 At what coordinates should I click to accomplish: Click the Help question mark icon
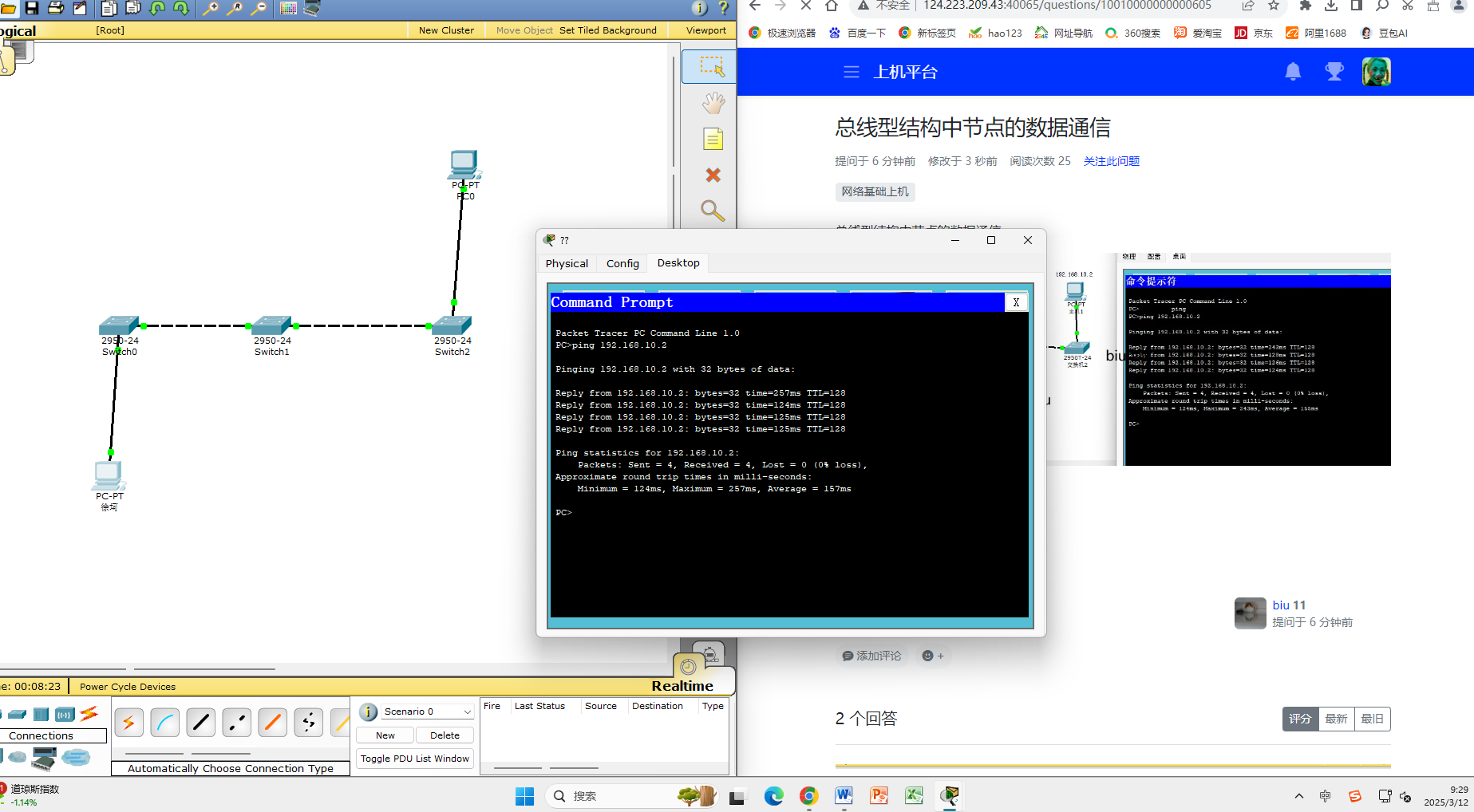tap(723, 8)
